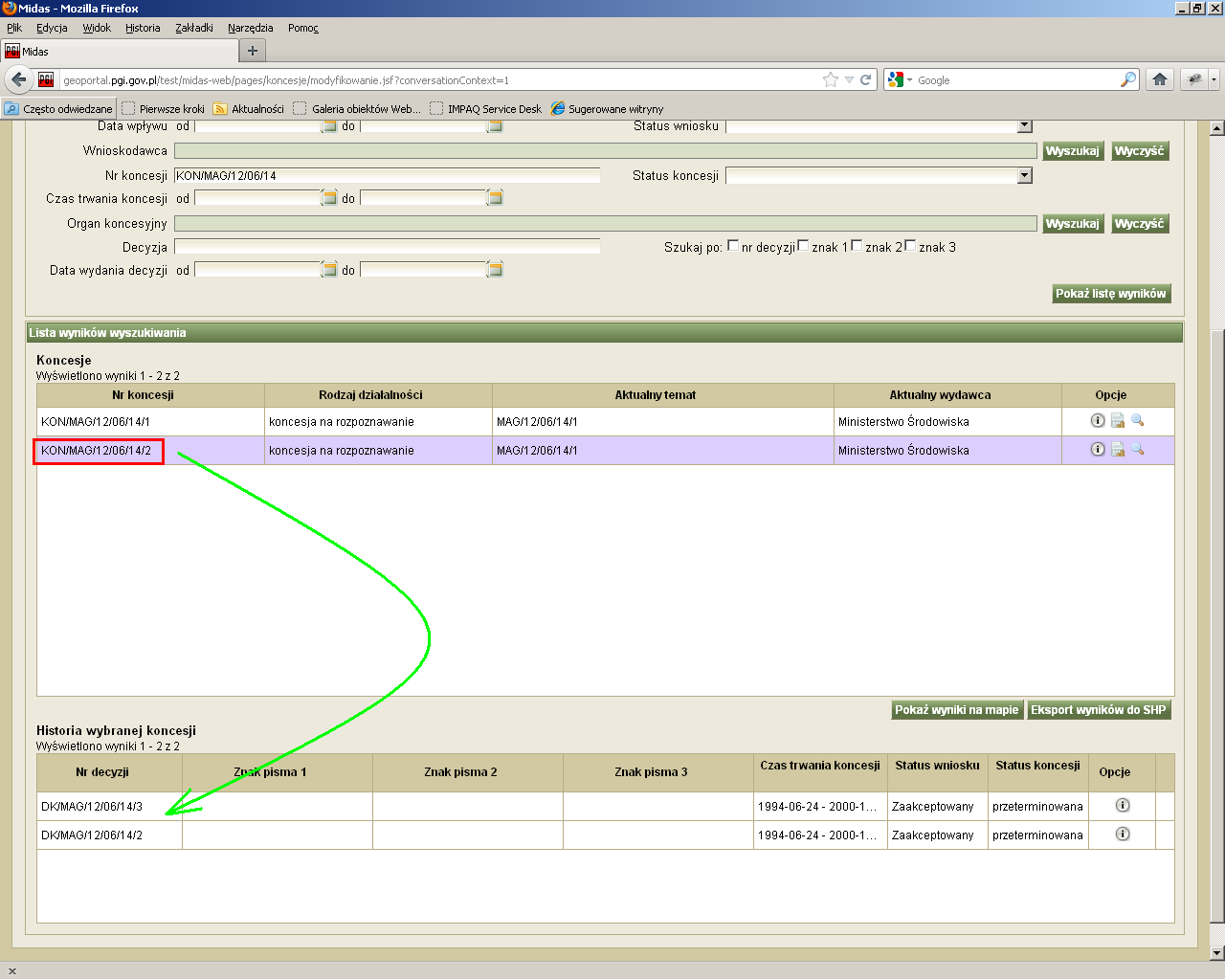Open the add-on toolbar icon dropdown arrow

click(x=1214, y=79)
